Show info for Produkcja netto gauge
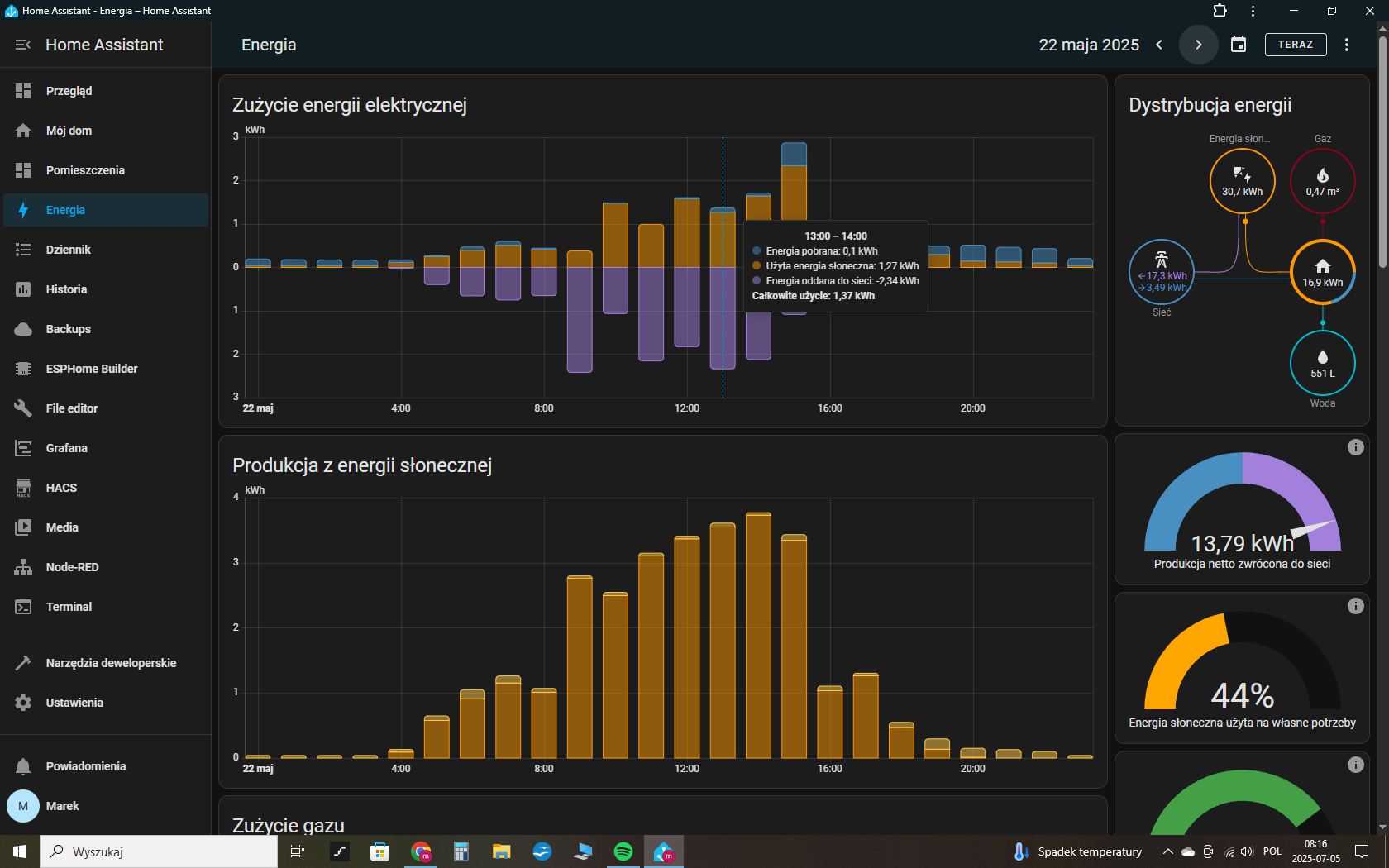The image size is (1389, 868). coord(1356,447)
